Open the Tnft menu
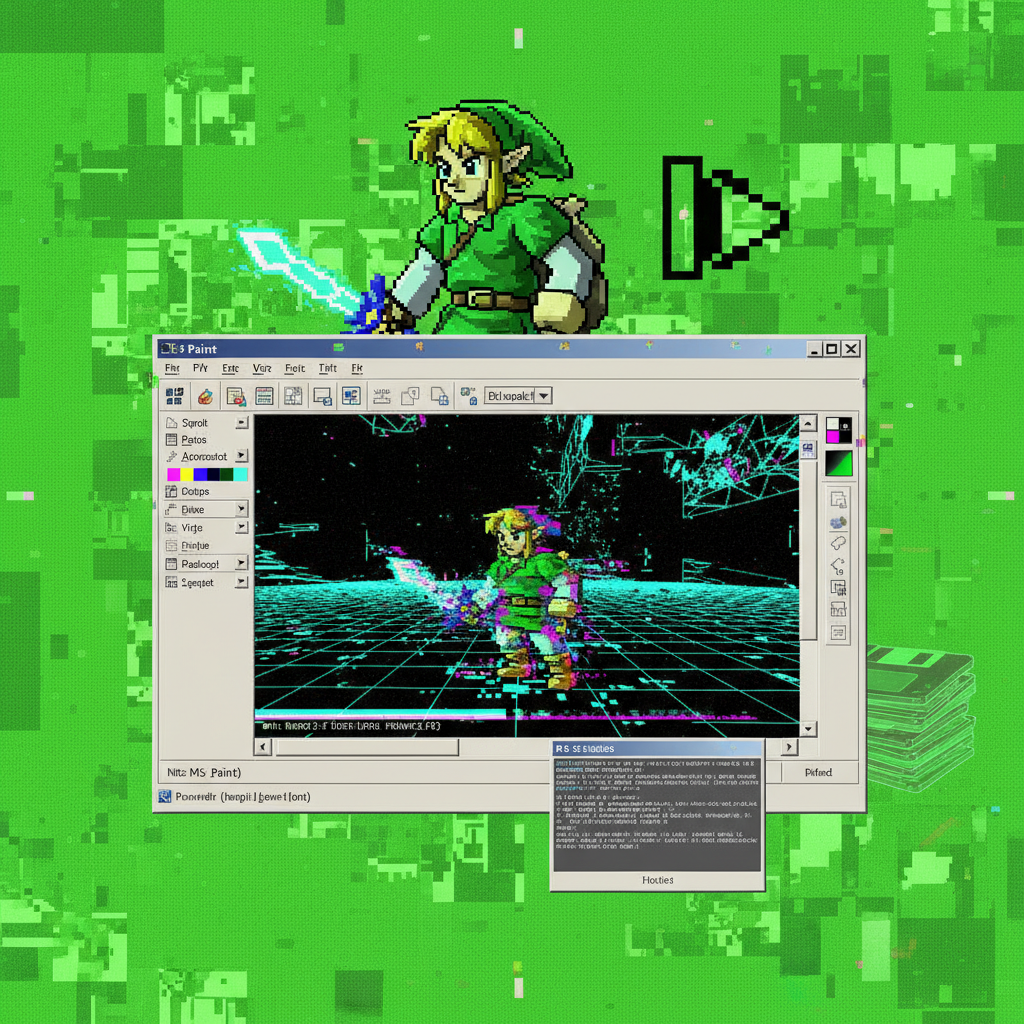Image resolution: width=1024 pixels, height=1024 pixels. tap(327, 368)
